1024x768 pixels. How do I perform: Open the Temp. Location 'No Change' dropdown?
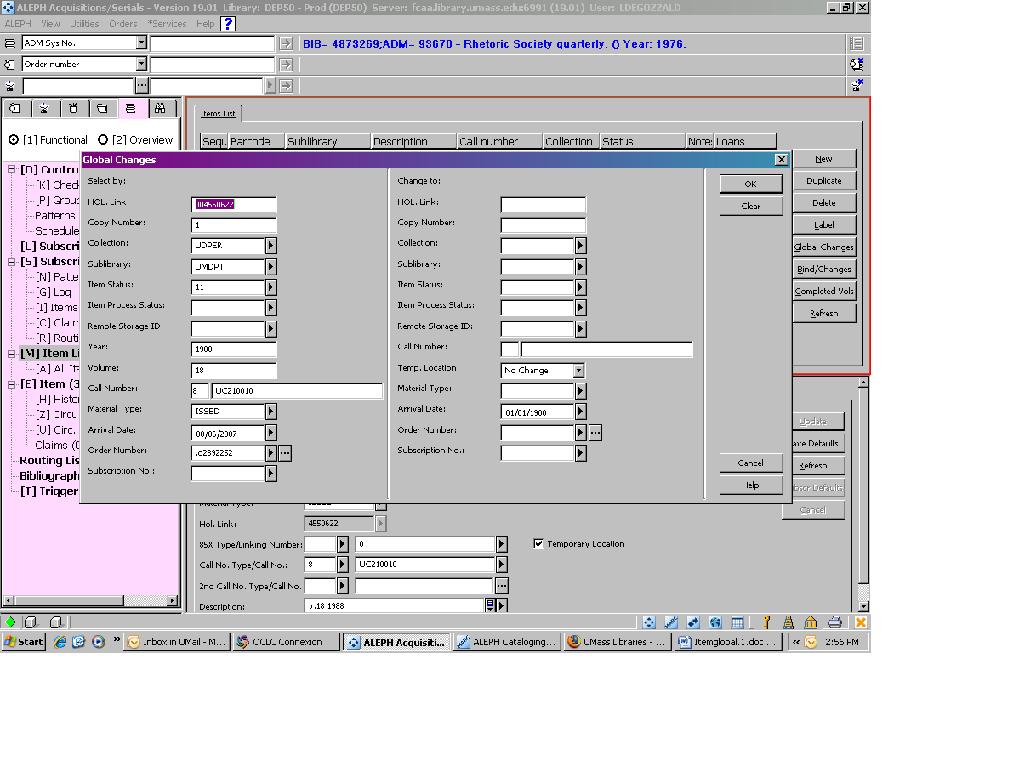pyautogui.click(x=578, y=370)
